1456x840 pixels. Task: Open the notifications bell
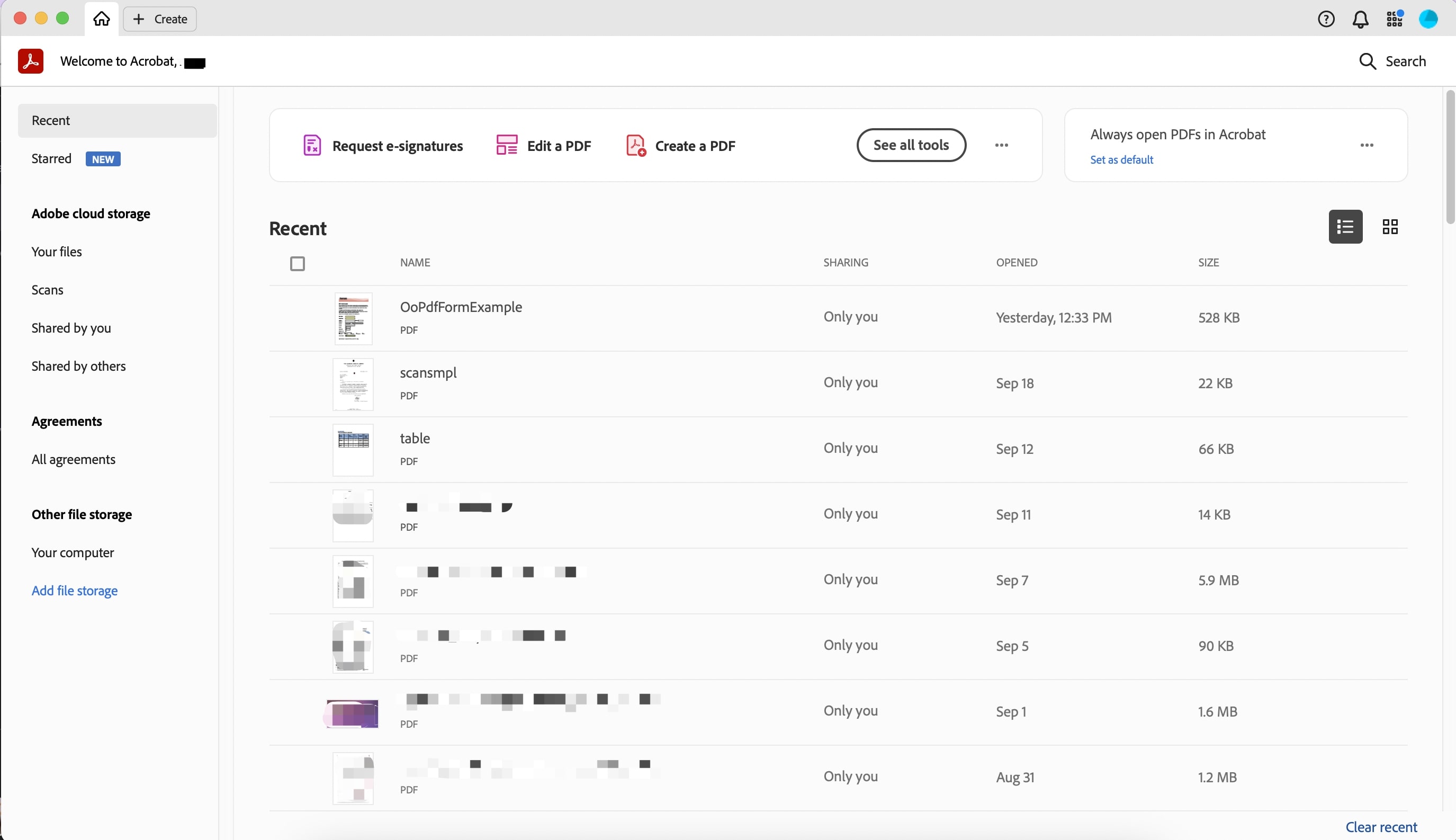pos(1360,20)
